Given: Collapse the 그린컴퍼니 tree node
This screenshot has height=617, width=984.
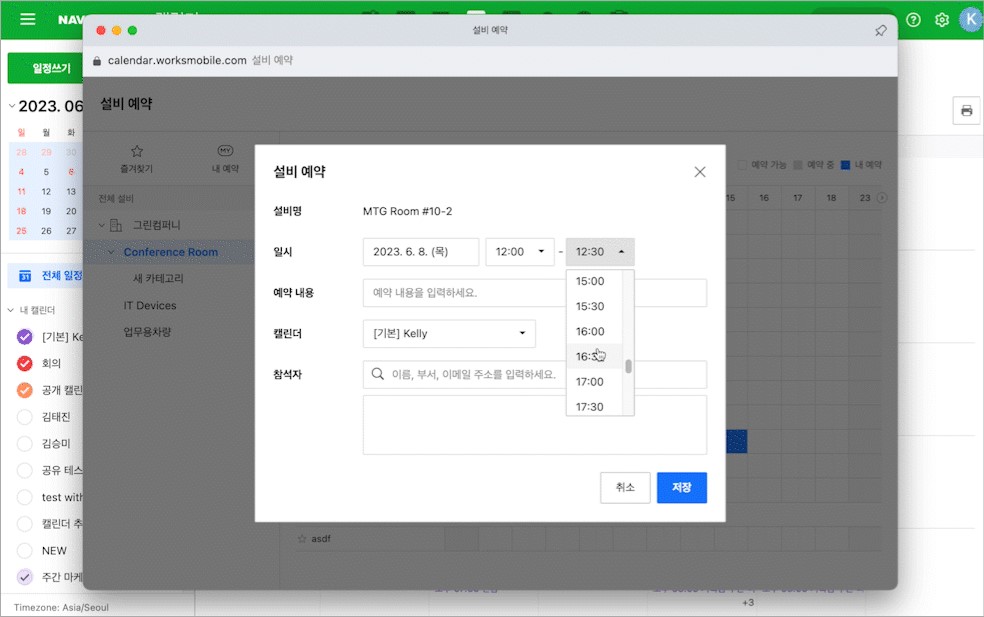Looking at the screenshot, I should pyautogui.click(x=102, y=225).
